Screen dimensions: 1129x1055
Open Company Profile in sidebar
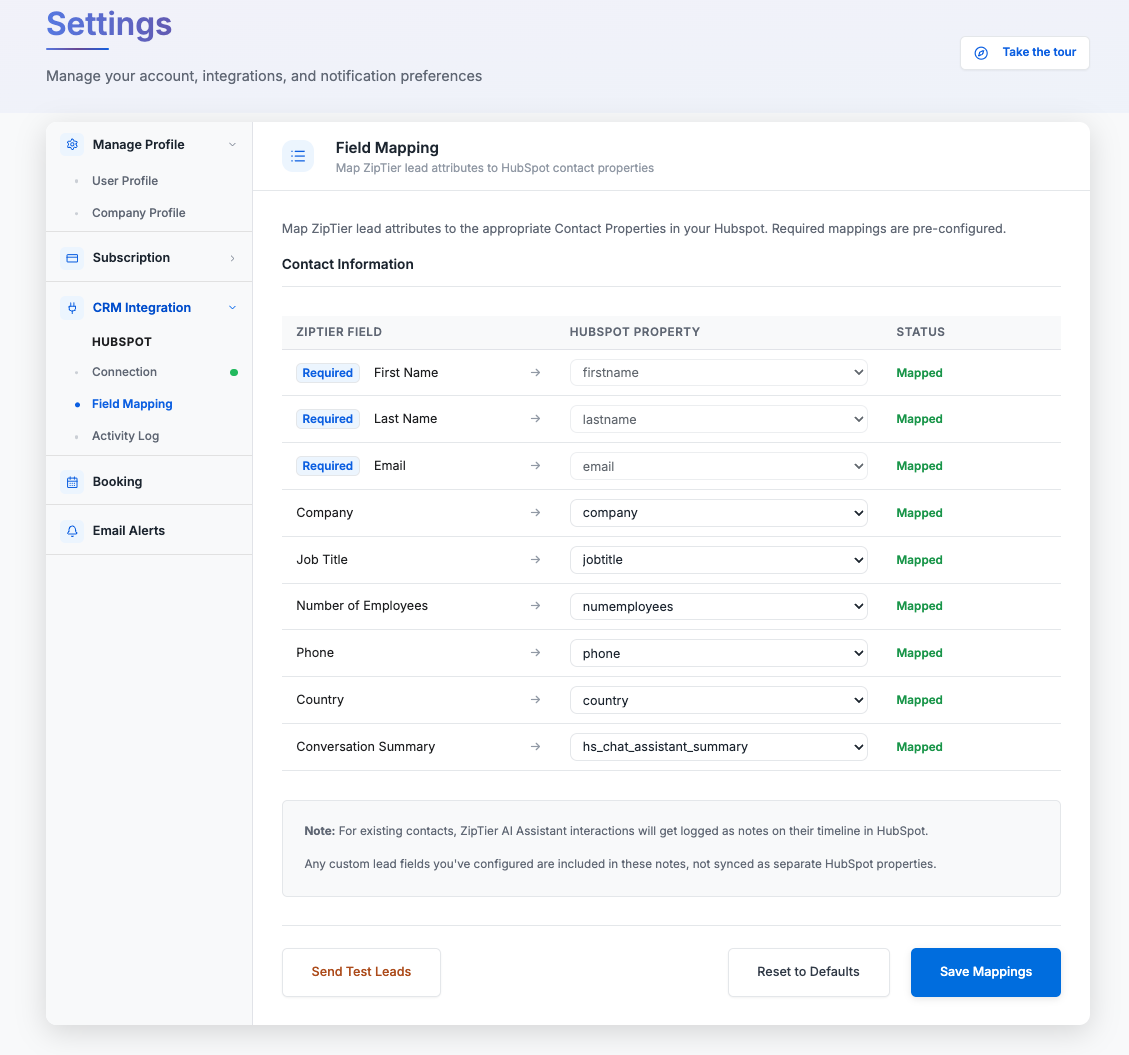pos(138,212)
